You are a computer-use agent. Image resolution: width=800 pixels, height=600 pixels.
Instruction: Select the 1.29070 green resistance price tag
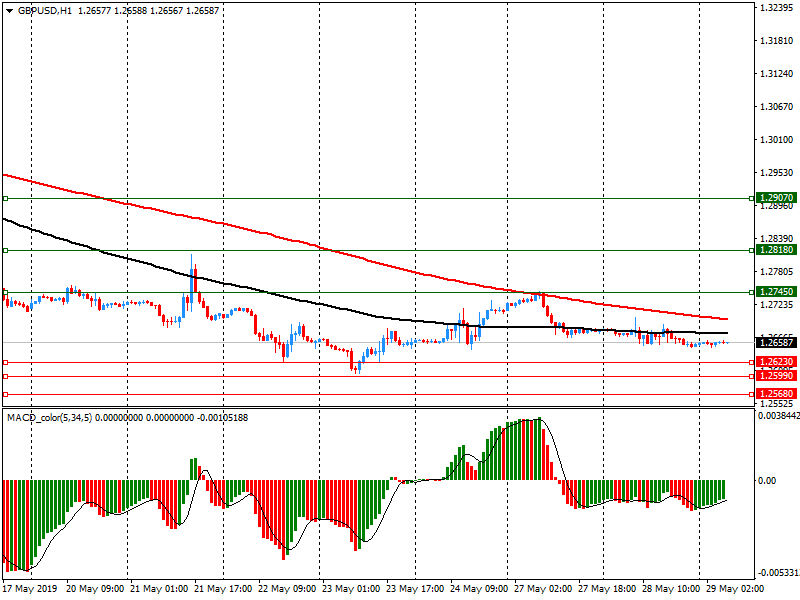[776, 198]
